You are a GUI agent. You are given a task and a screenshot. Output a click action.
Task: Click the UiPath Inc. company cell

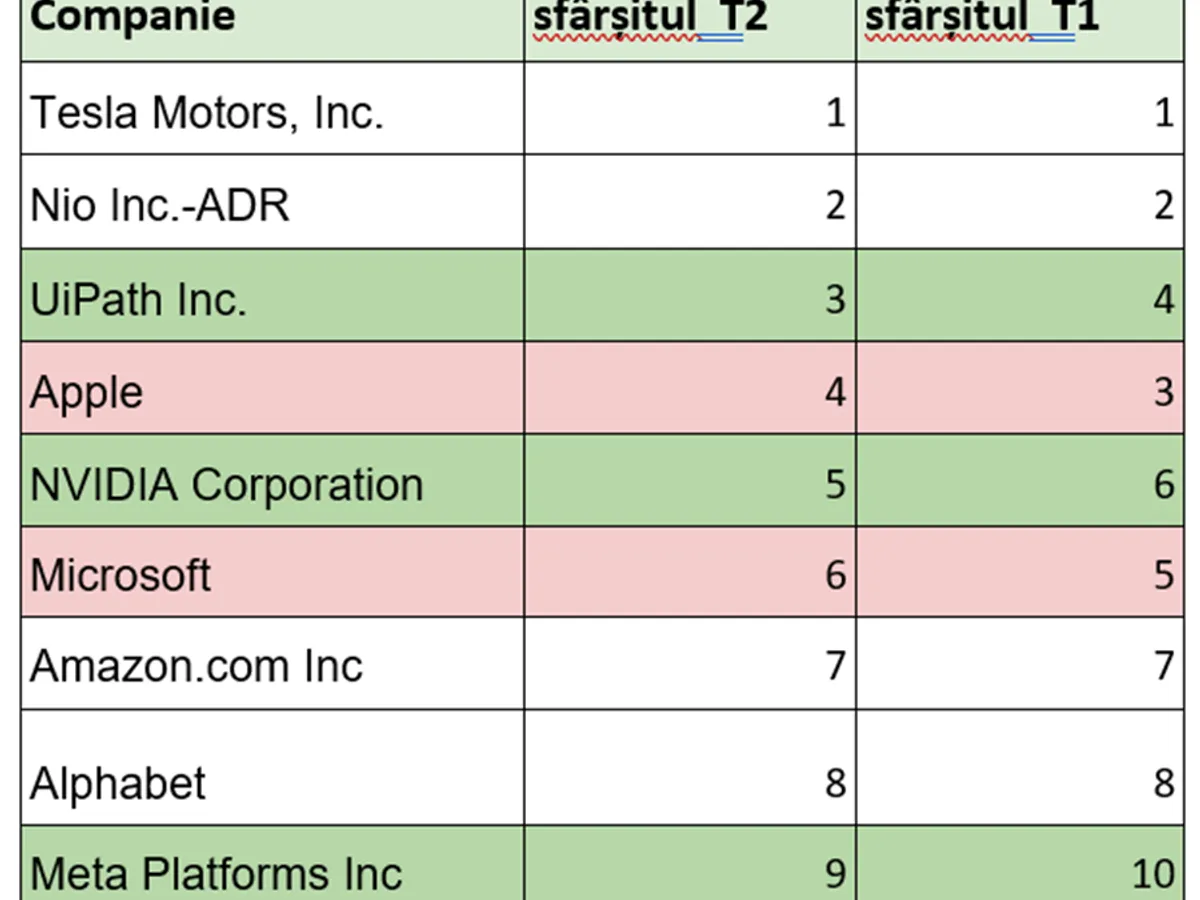pos(272,296)
